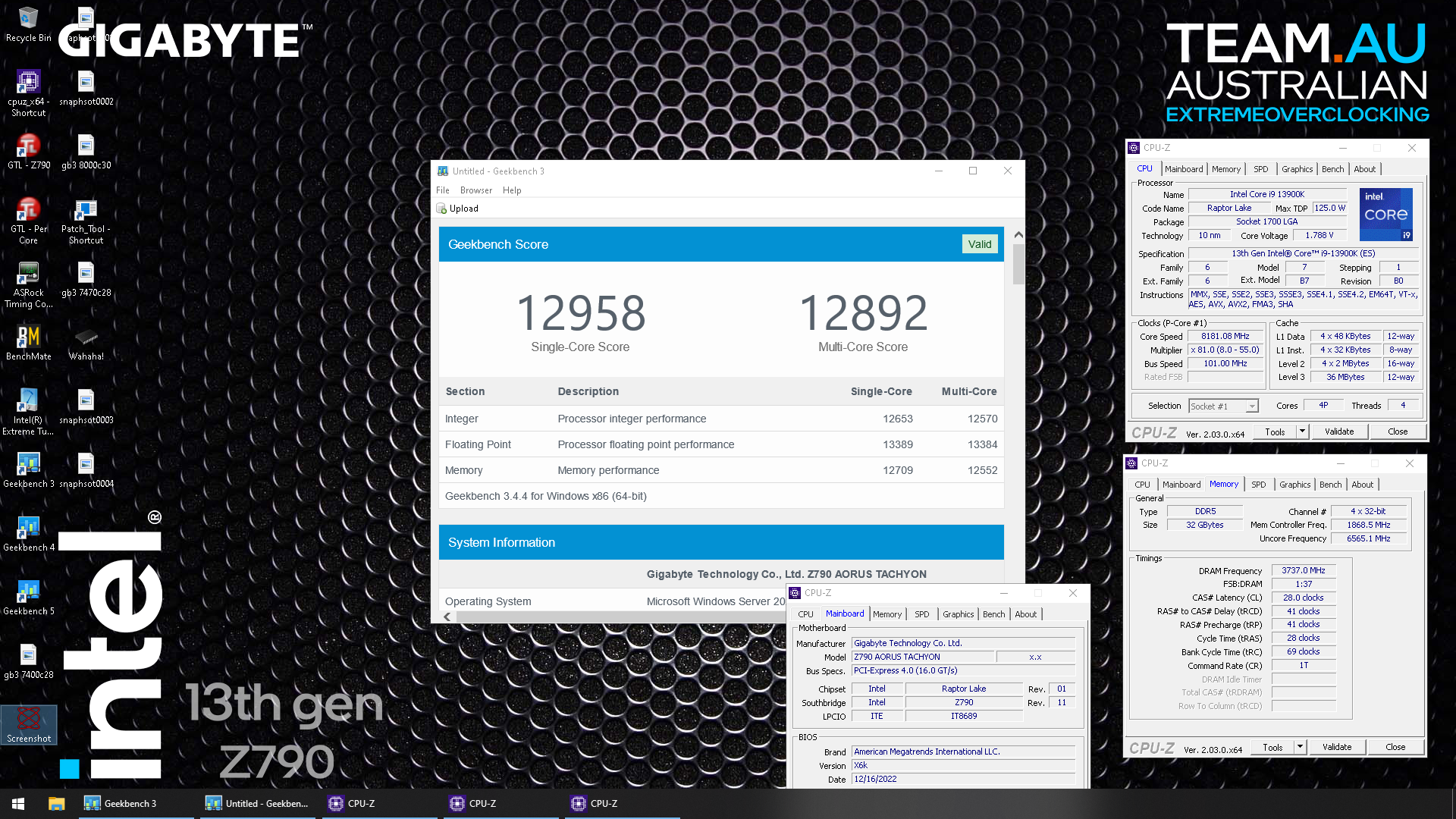The height and width of the screenshot is (819, 1456).
Task: Open the Help menu in Geekbench
Action: pyautogui.click(x=512, y=190)
